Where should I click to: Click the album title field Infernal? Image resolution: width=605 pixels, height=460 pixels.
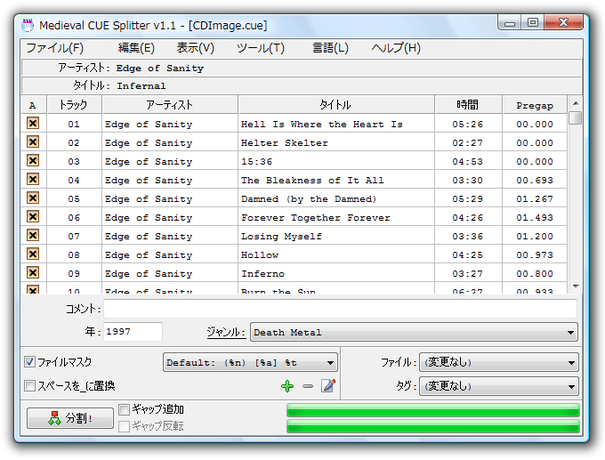coord(302,86)
